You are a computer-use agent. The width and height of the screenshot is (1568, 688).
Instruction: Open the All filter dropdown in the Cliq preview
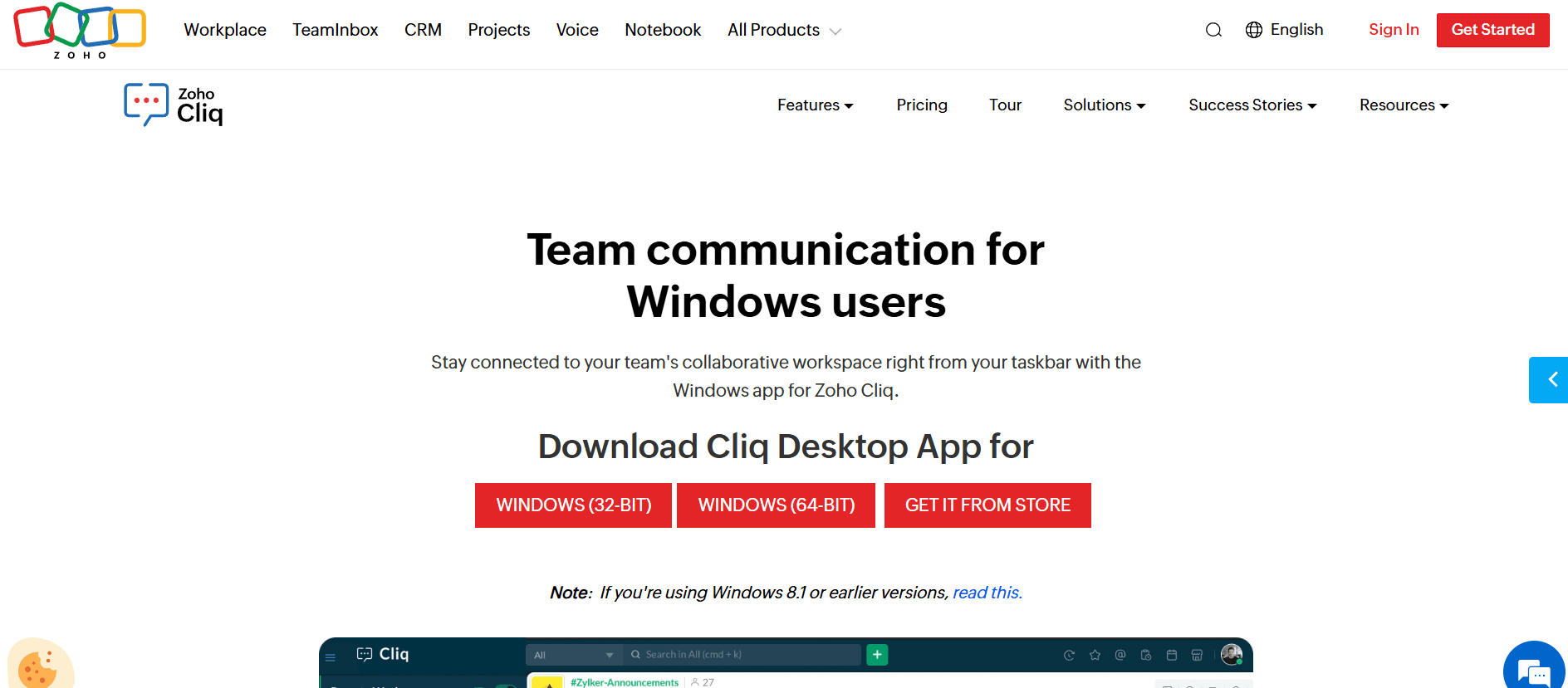click(x=574, y=655)
